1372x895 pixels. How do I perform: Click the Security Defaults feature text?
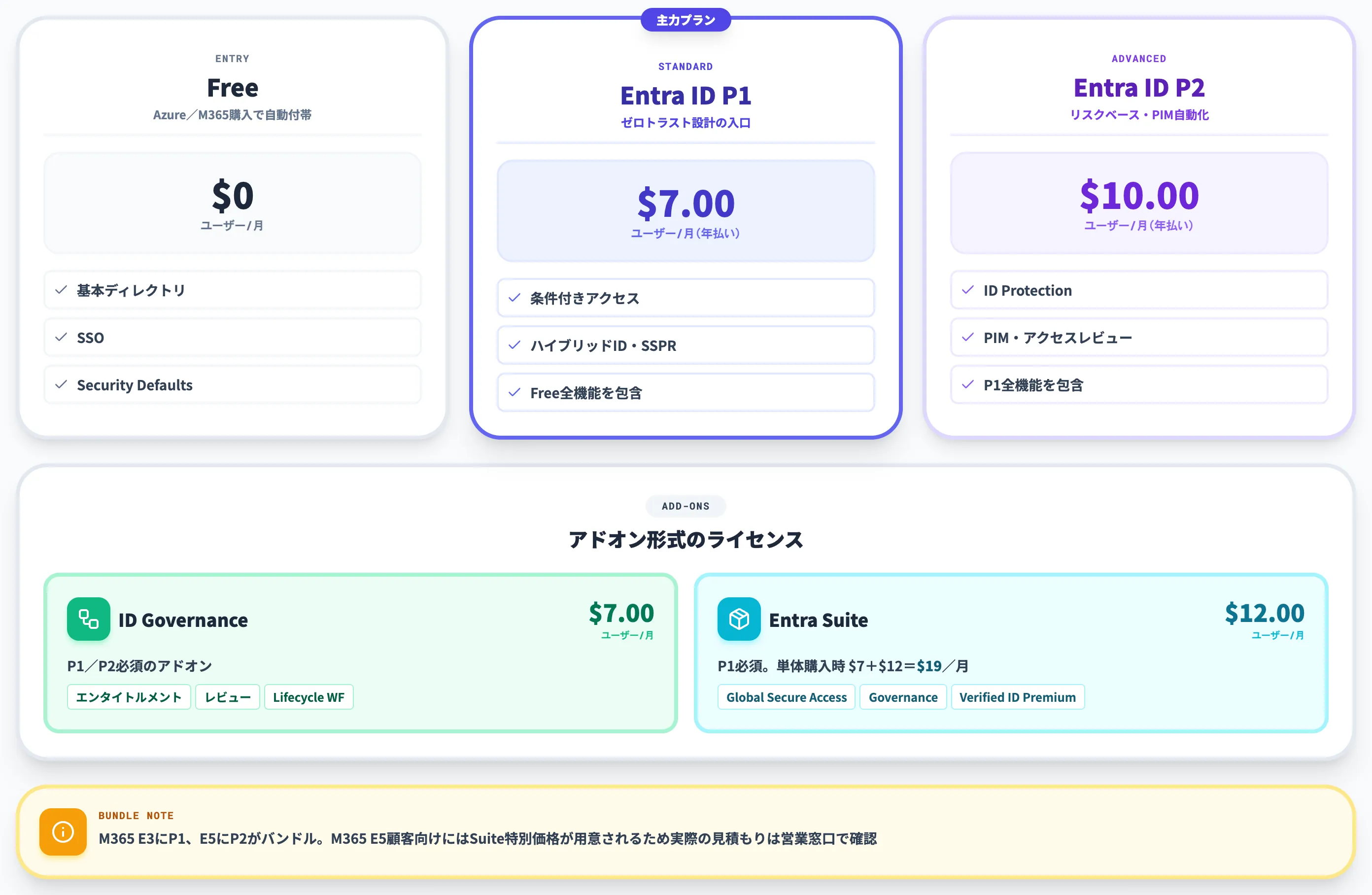tap(135, 384)
